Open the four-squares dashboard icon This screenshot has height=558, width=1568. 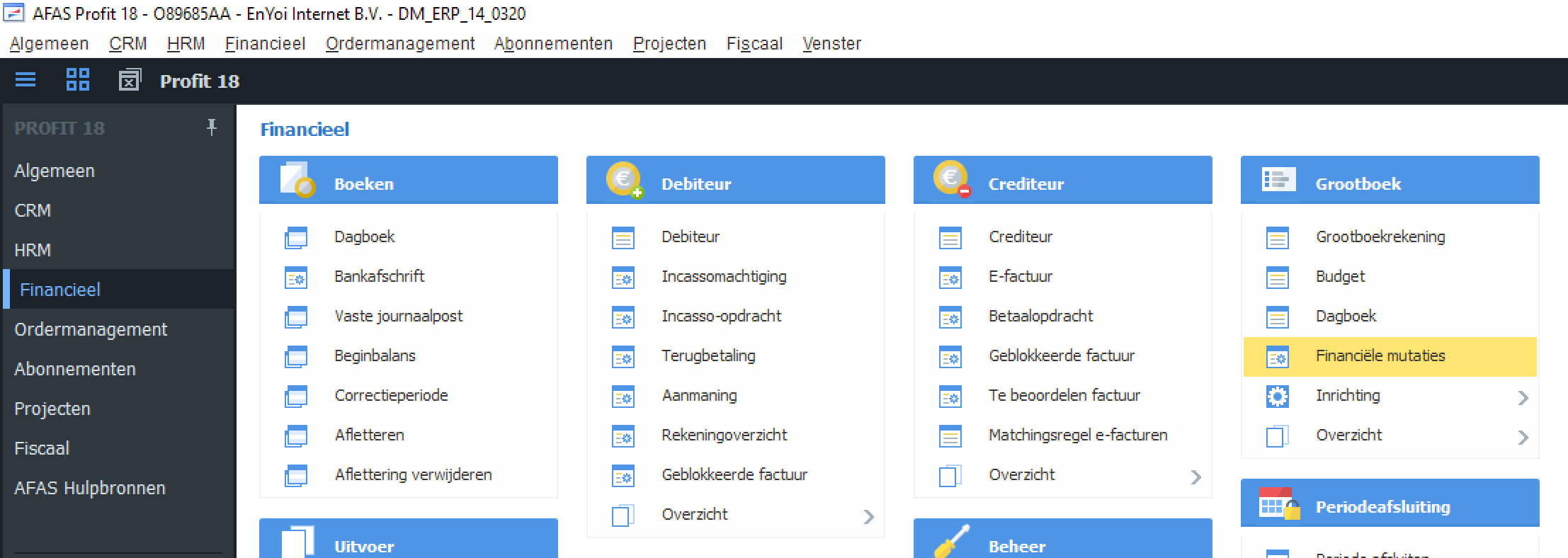tap(77, 80)
